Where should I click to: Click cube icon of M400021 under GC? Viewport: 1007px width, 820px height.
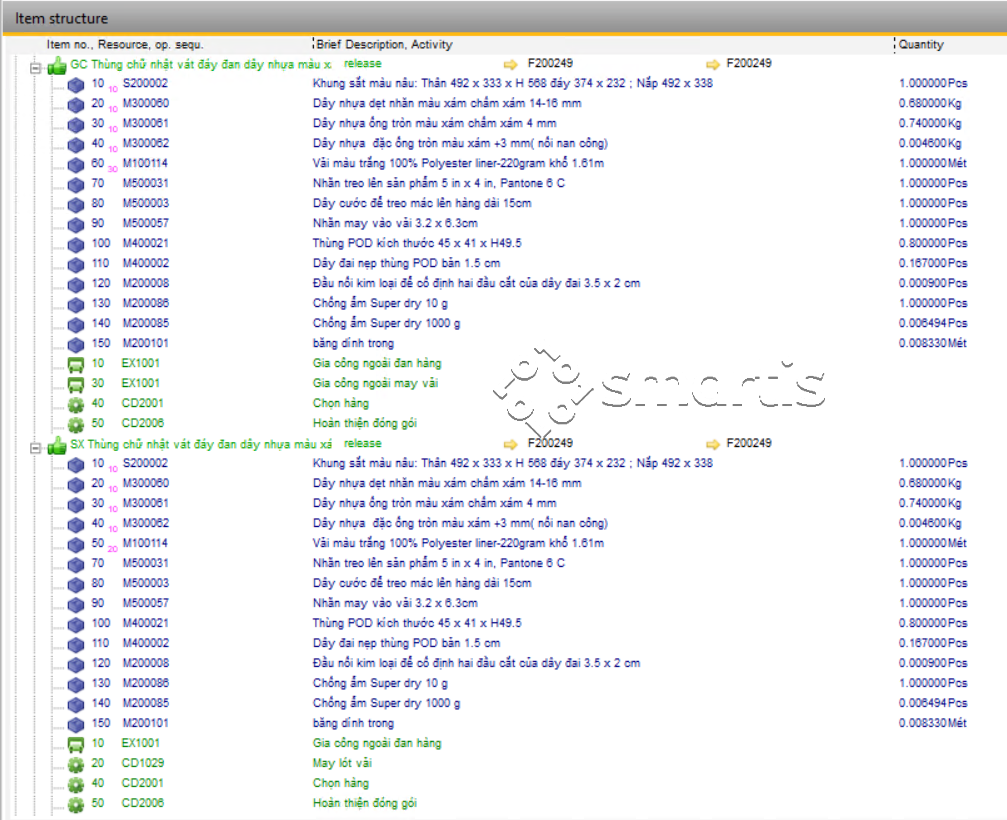point(76,245)
